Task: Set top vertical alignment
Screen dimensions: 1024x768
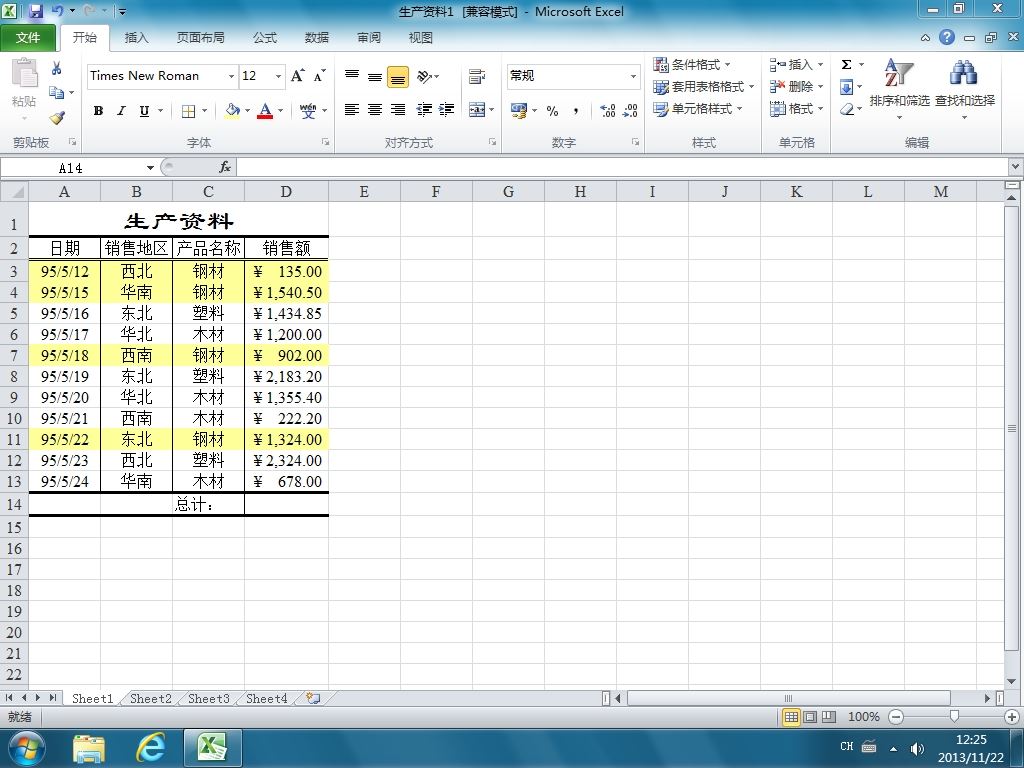Action: pyautogui.click(x=352, y=76)
